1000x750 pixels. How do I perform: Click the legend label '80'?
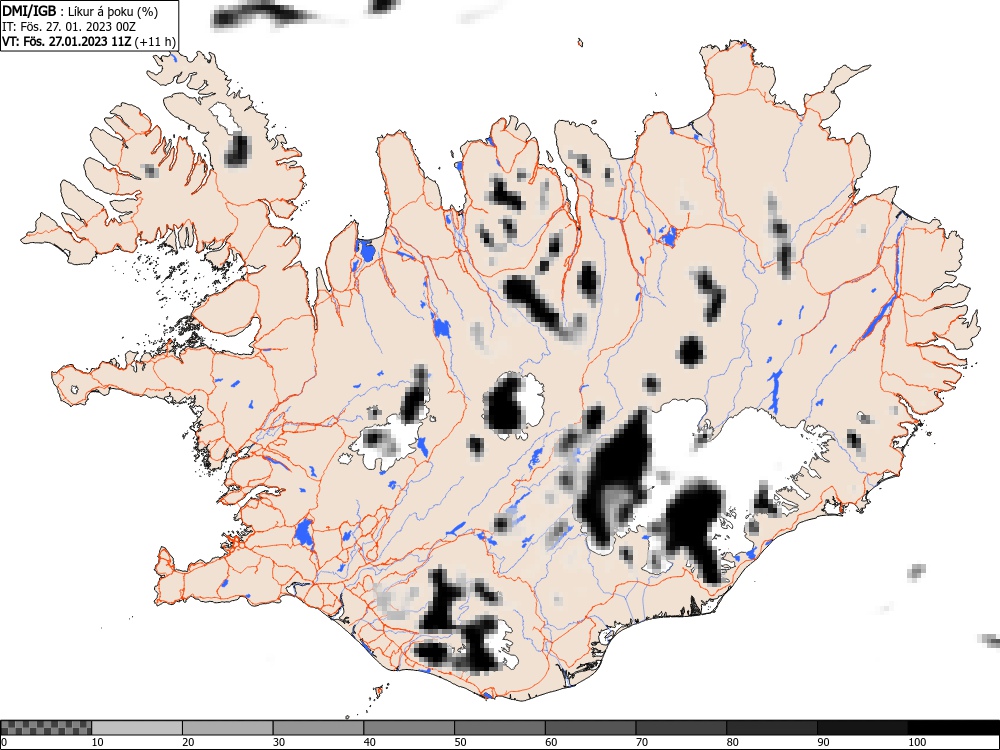click(732, 742)
